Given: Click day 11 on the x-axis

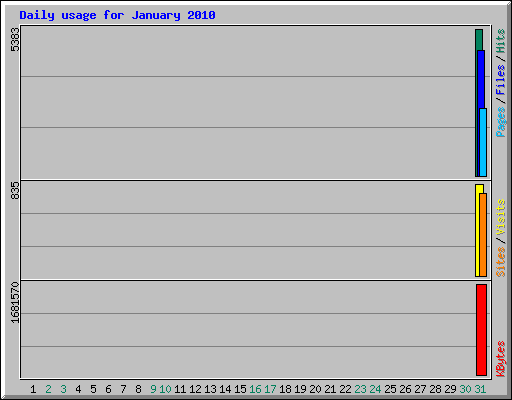Looking at the screenshot, I should pos(180,389).
